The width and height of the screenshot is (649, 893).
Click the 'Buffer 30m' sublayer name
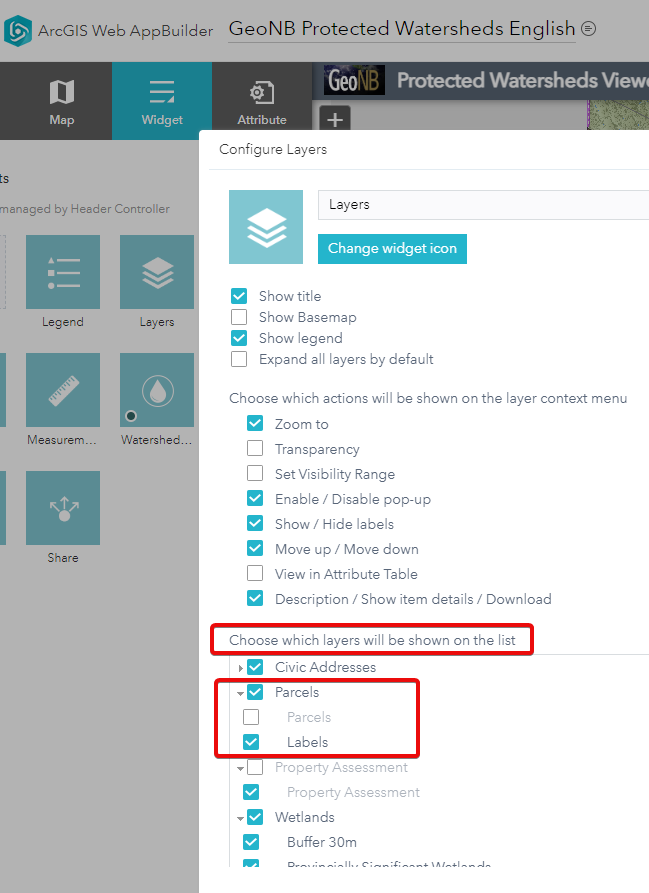point(322,842)
